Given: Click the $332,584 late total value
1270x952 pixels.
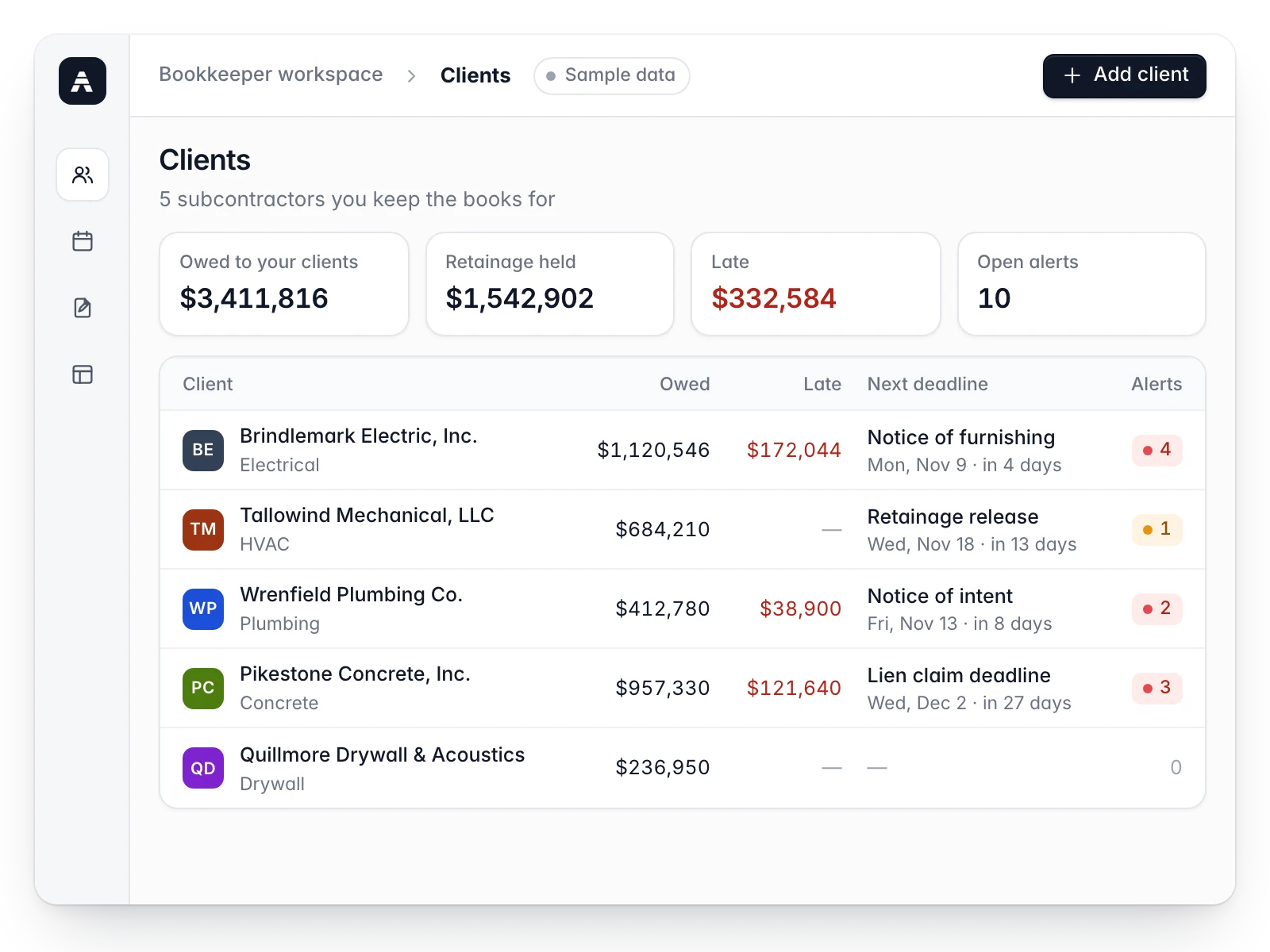Looking at the screenshot, I should click(x=774, y=298).
